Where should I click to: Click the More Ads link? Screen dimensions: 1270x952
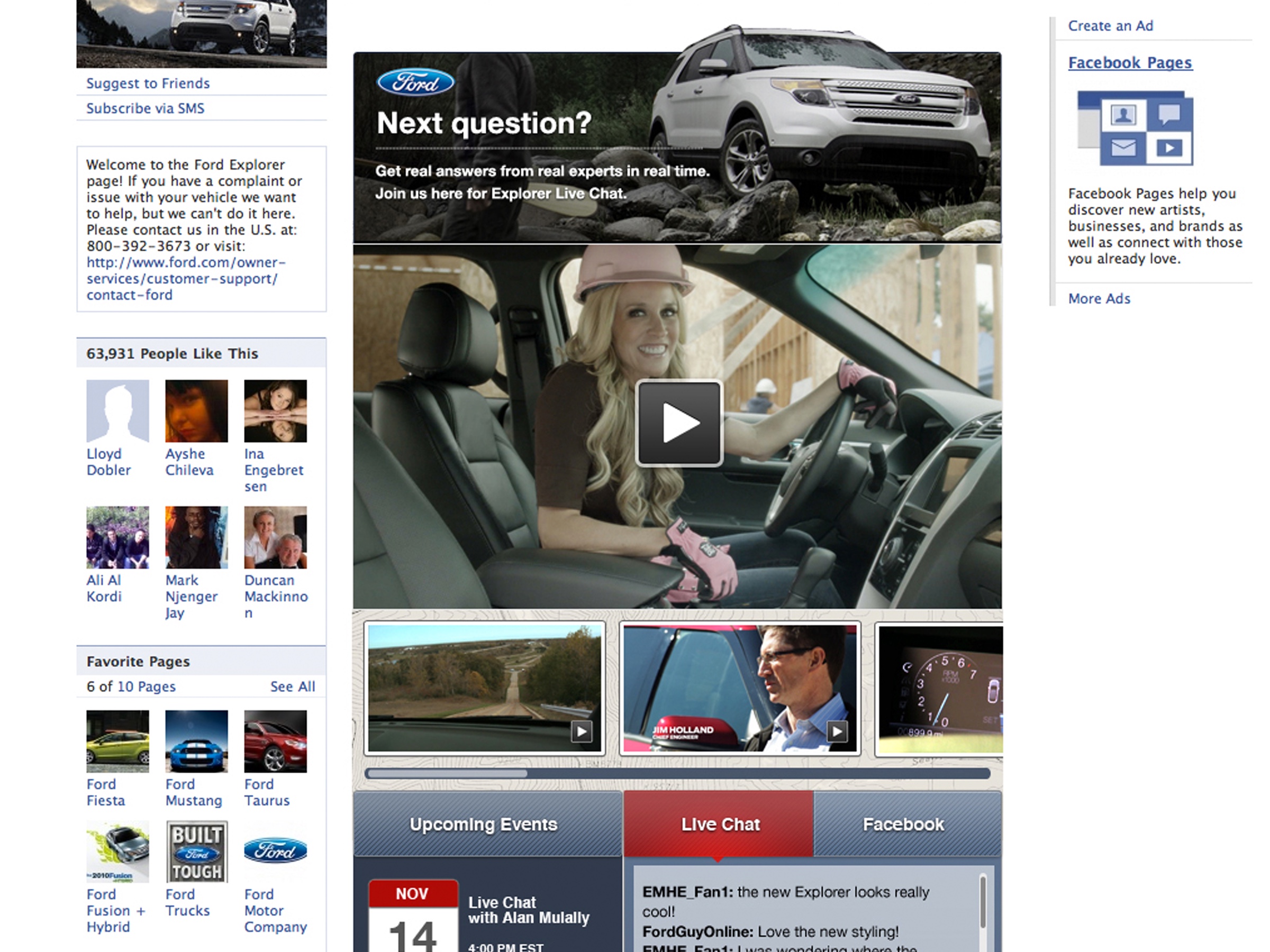click(x=1099, y=298)
